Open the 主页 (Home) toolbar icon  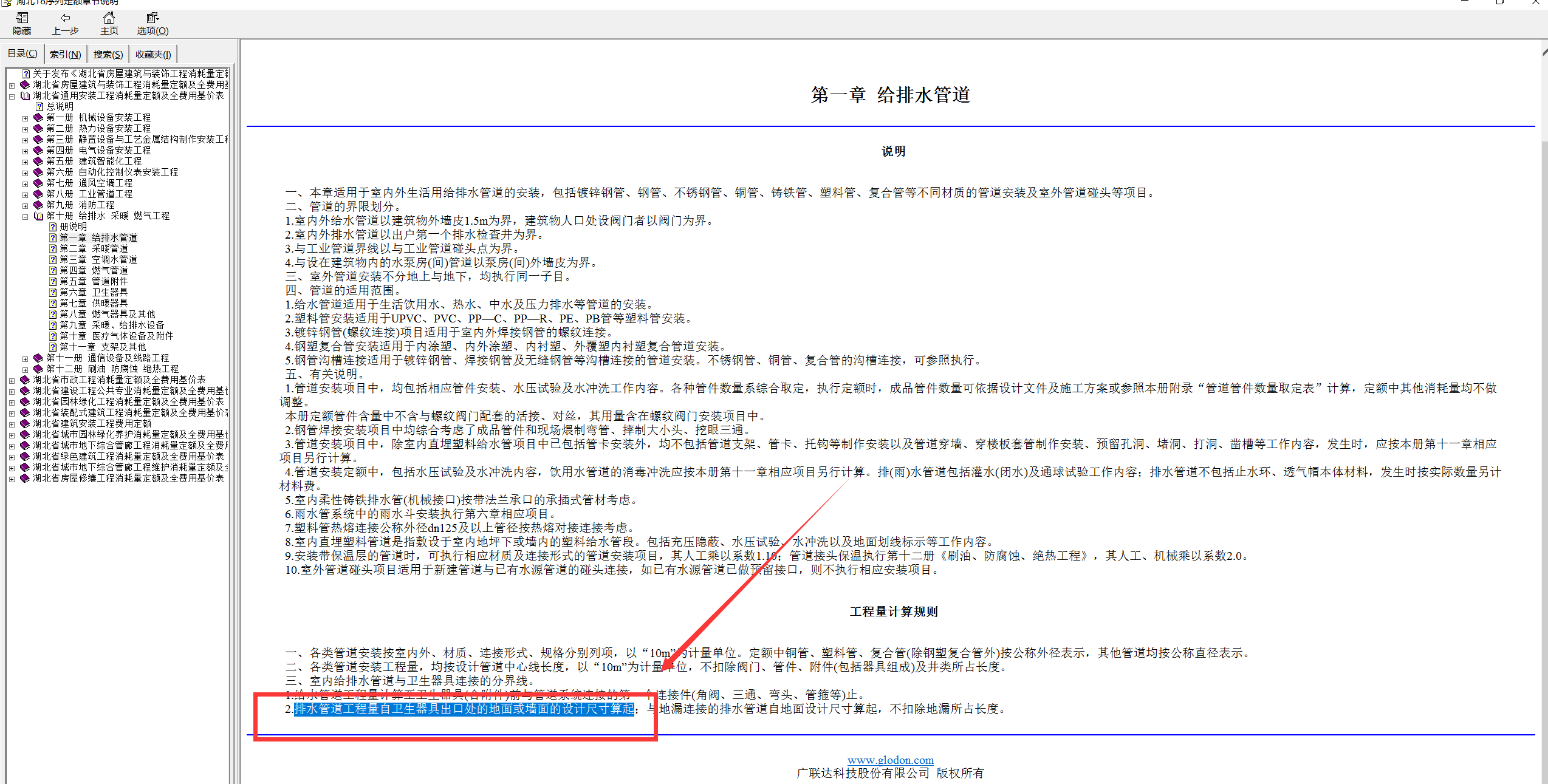[x=109, y=24]
